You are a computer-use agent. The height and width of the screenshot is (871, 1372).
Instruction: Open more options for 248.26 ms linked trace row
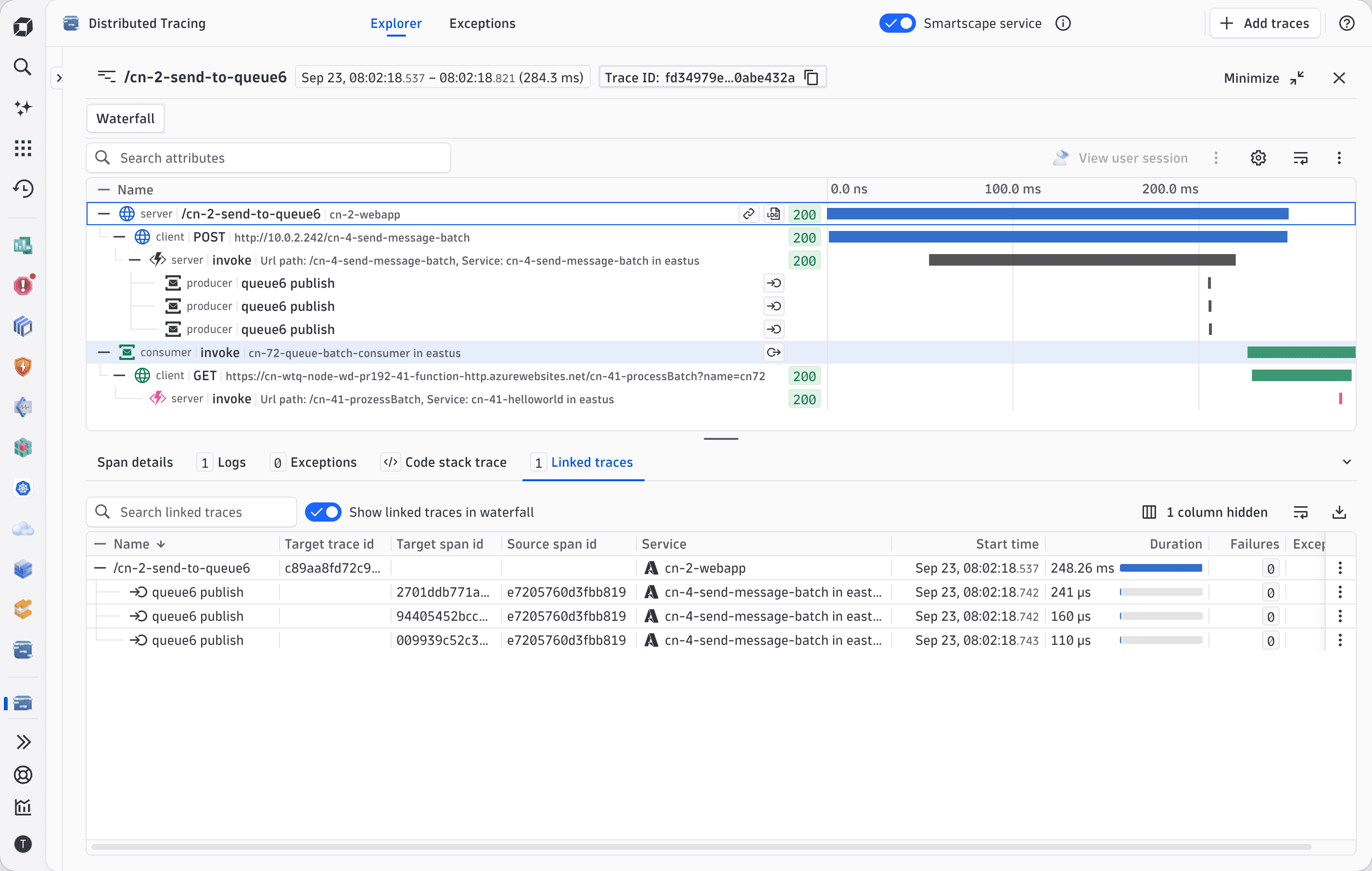coord(1339,568)
